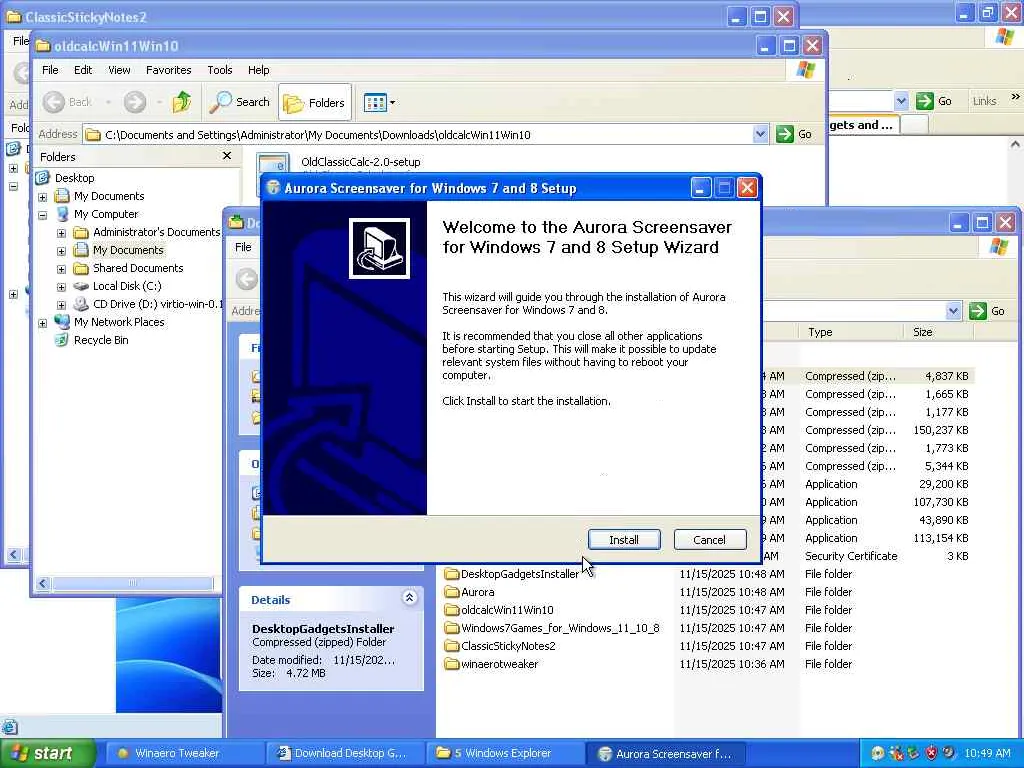
Task: Open the Edit menu in oldcalcWin11Win10 window
Action: (x=83, y=70)
